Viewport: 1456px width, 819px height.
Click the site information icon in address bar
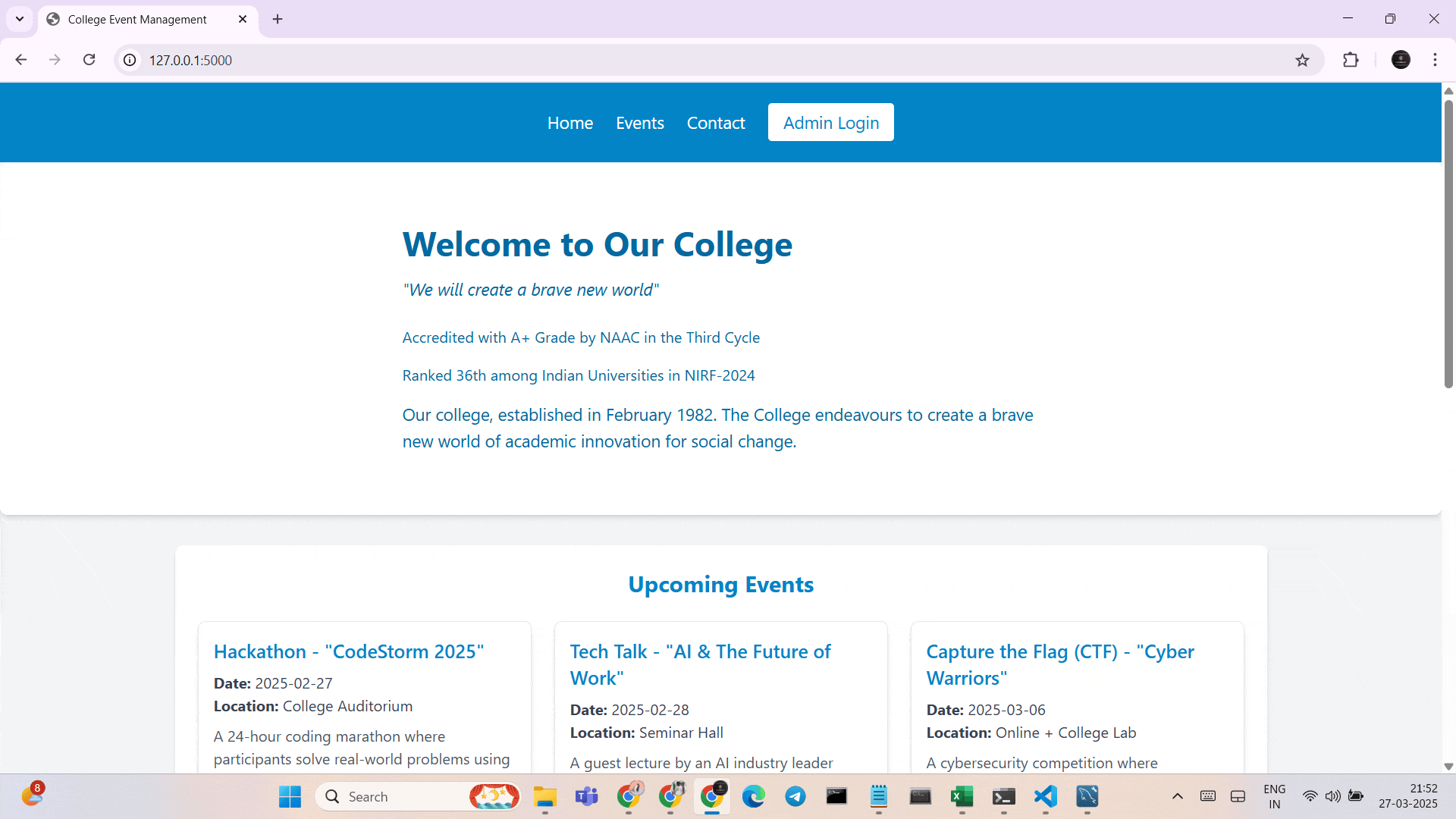[x=130, y=60]
